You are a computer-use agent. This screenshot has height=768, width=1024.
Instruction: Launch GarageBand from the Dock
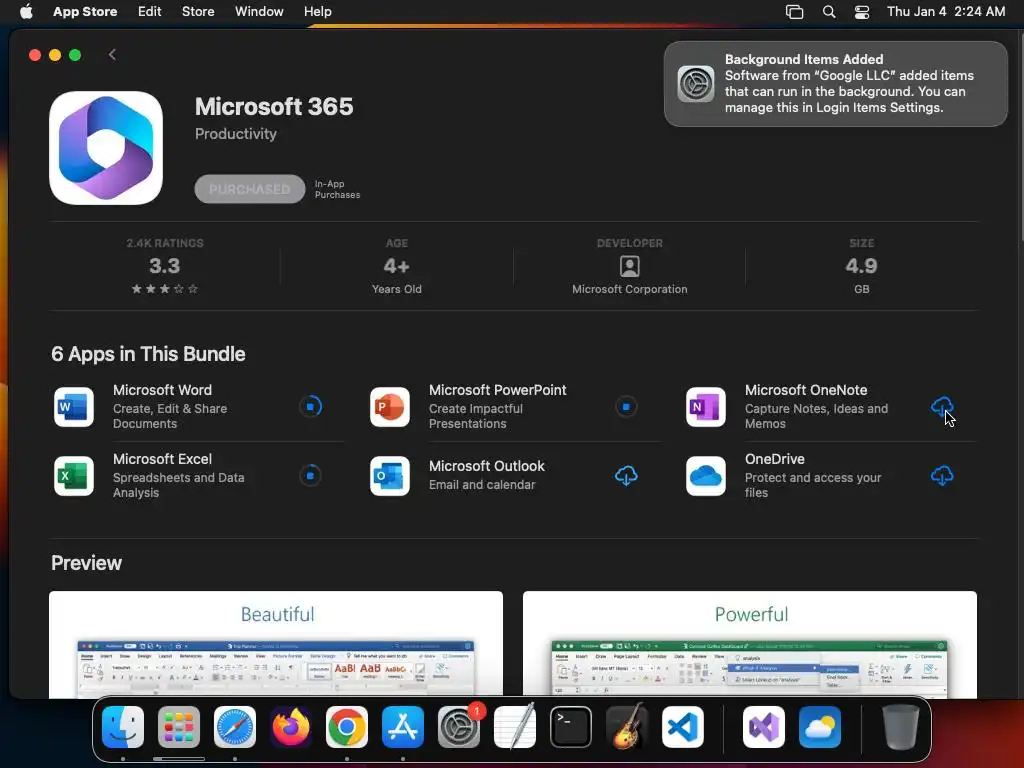627,727
